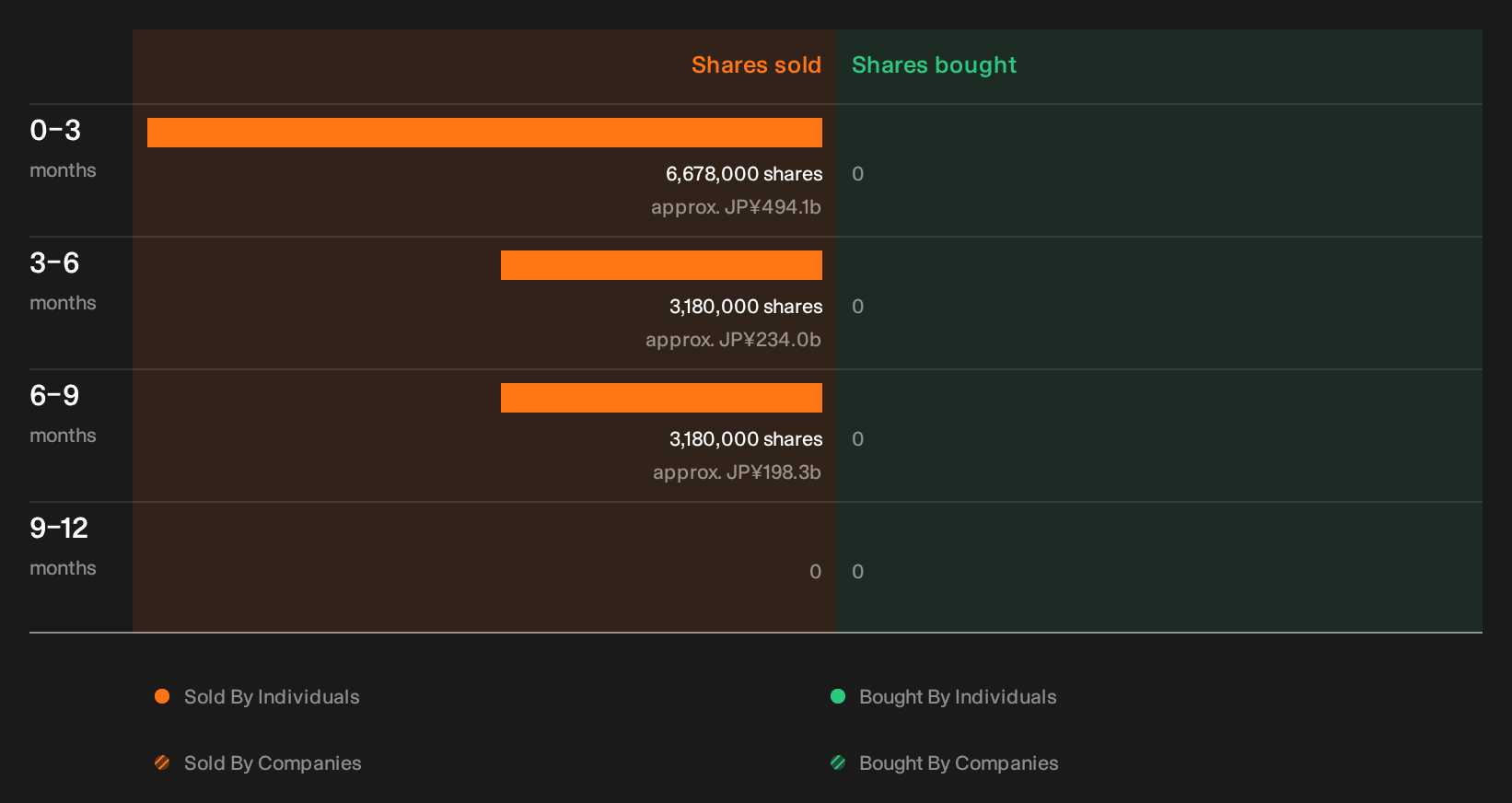Viewport: 1512px width, 803px height.
Task: Click shares bought 0 in 6-9 months row
Action: click(858, 439)
